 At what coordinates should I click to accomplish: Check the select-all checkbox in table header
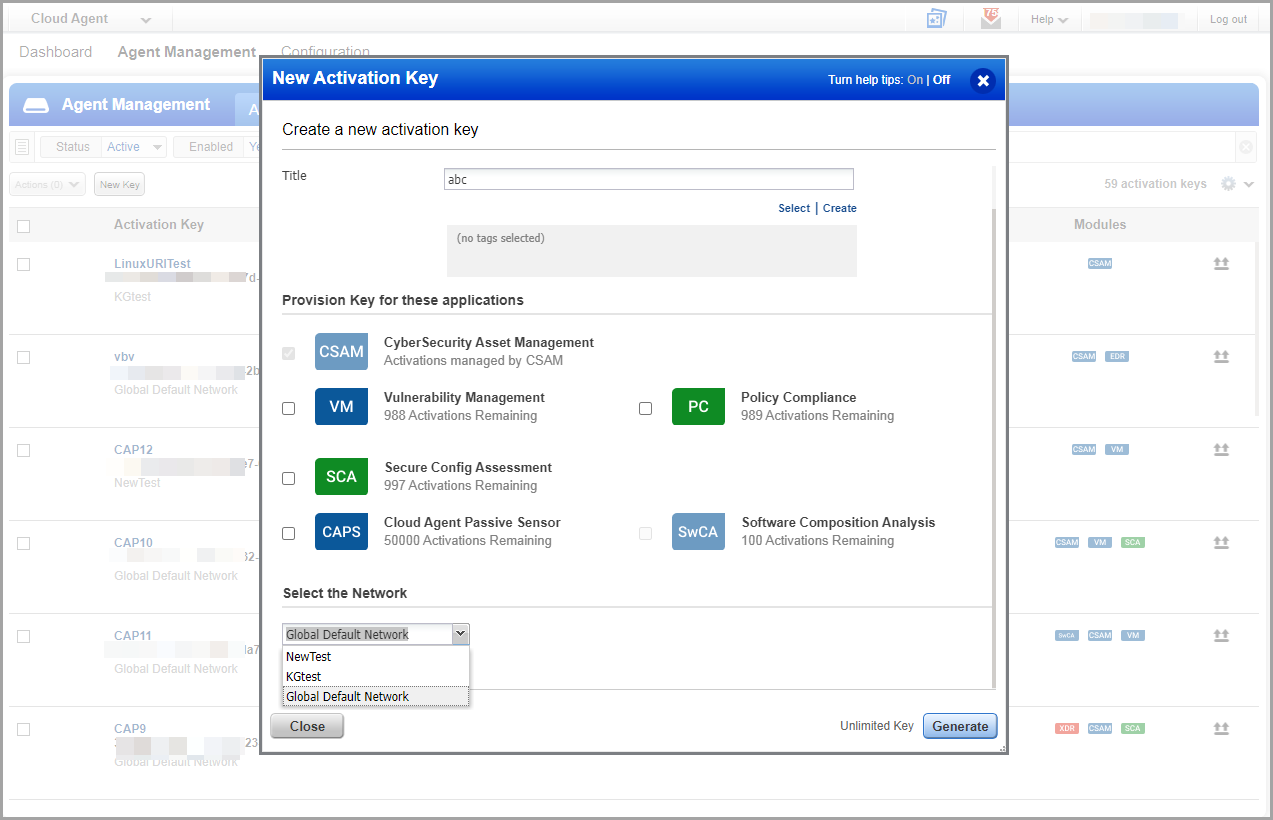tap(23, 225)
